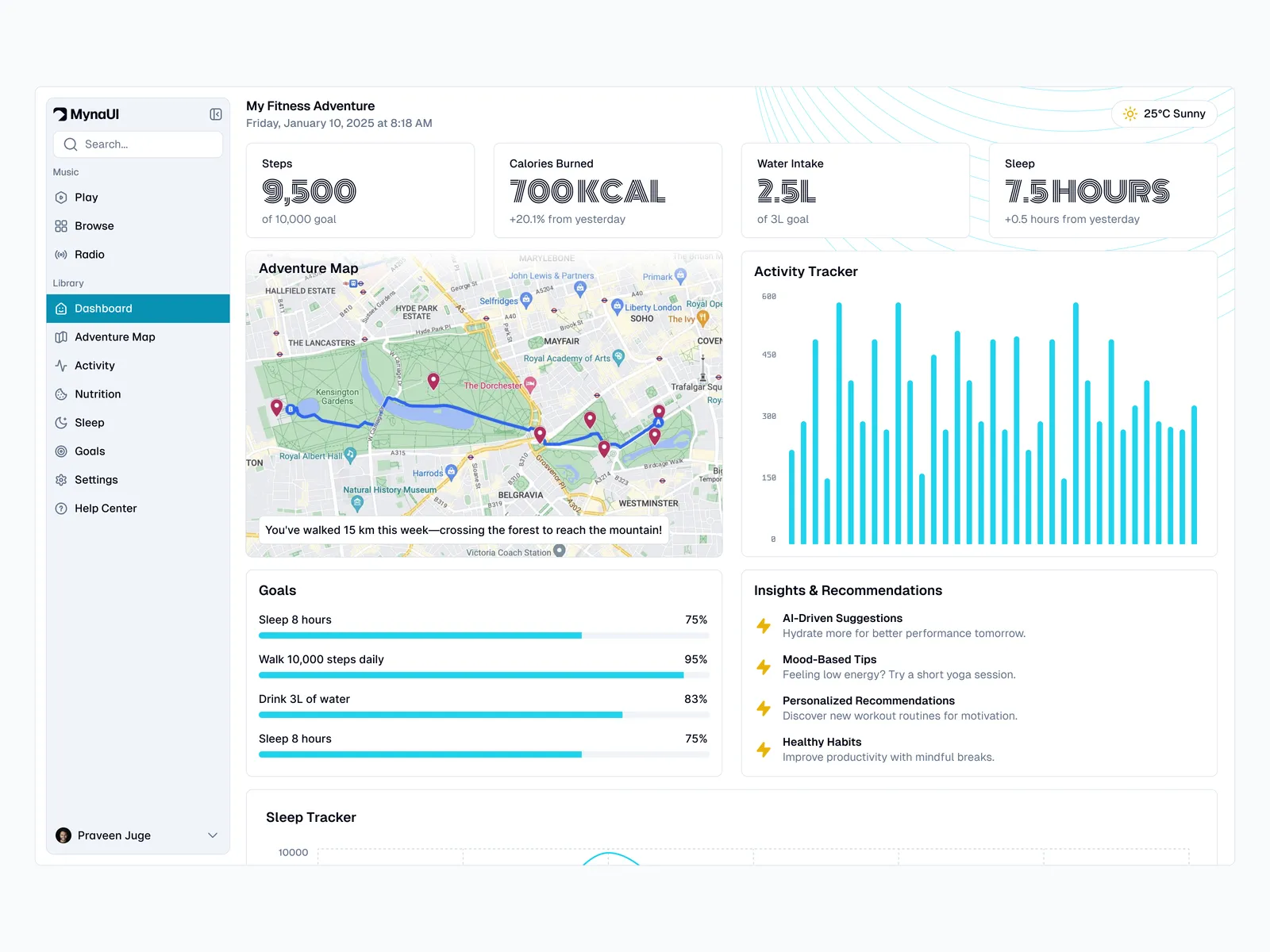Image resolution: width=1270 pixels, height=952 pixels.
Task: Click the AI-Driven Suggestions lightning icon
Action: pyautogui.click(x=764, y=626)
